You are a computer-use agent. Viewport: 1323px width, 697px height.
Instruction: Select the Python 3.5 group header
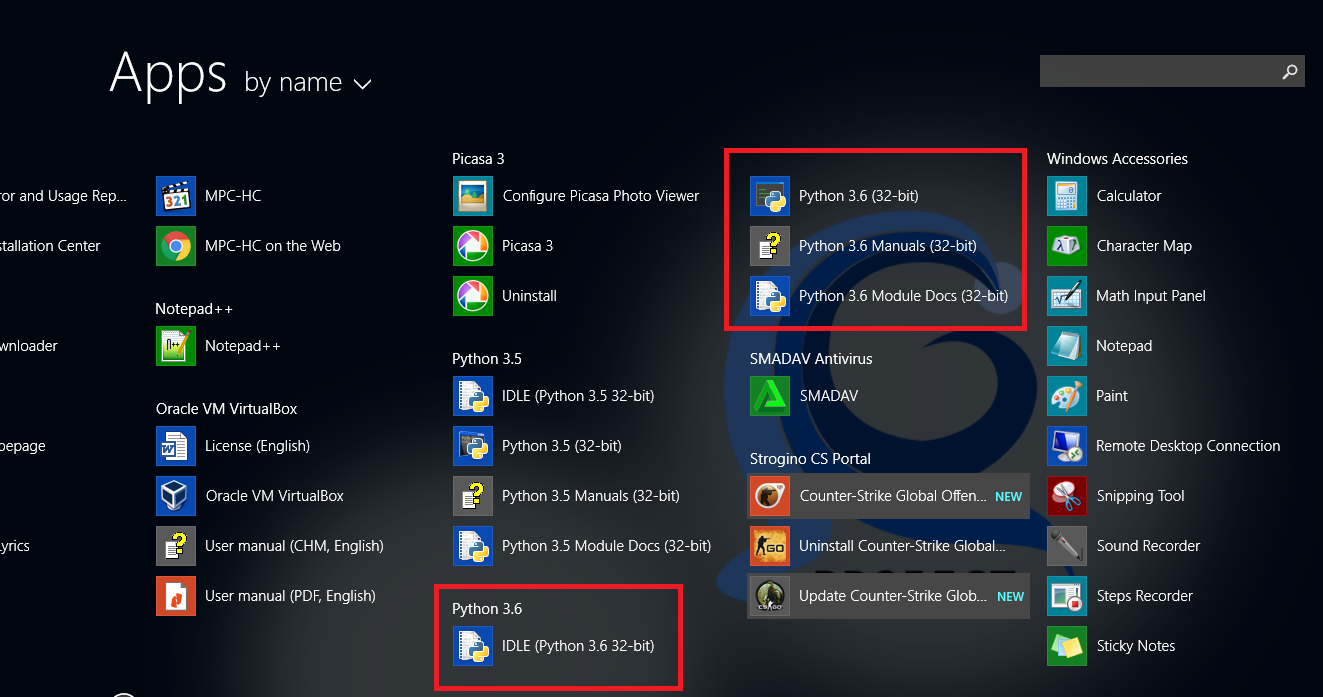pos(487,359)
